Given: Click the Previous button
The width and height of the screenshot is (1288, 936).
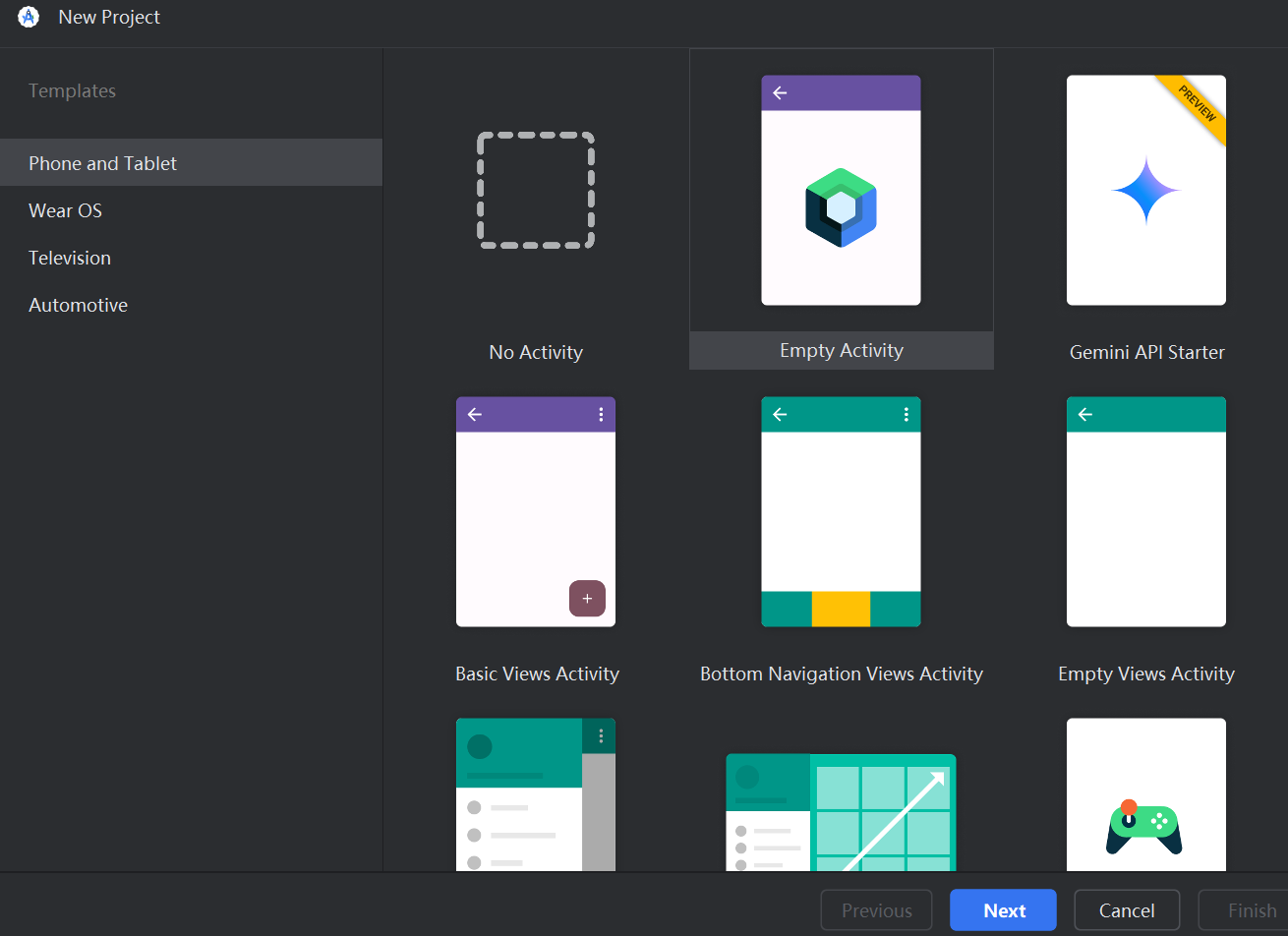Looking at the screenshot, I should [877, 910].
